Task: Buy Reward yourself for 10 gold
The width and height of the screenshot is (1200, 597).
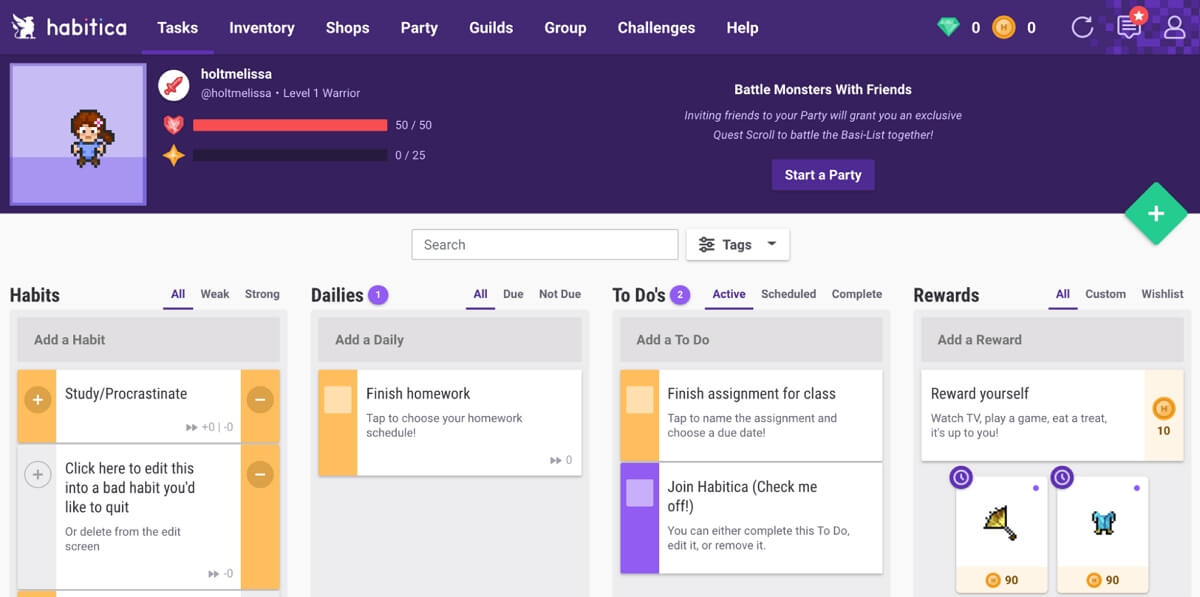Action: [x=1163, y=416]
